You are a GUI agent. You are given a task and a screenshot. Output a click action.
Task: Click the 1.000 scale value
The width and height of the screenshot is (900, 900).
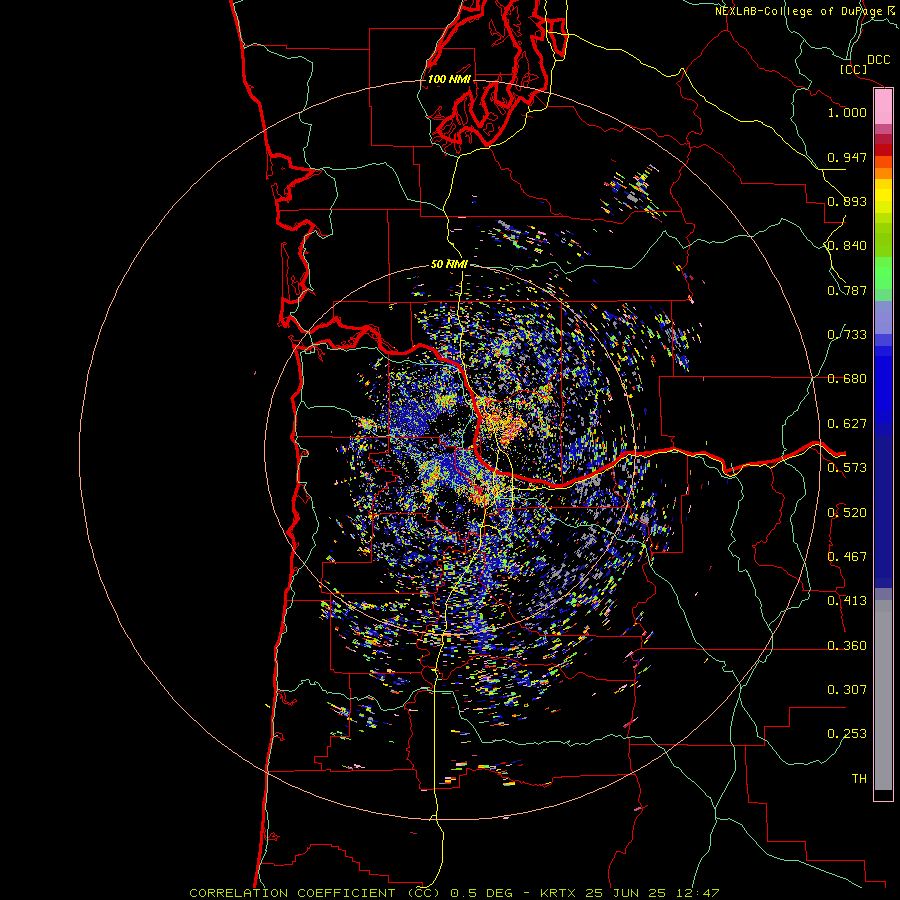[x=847, y=112]
